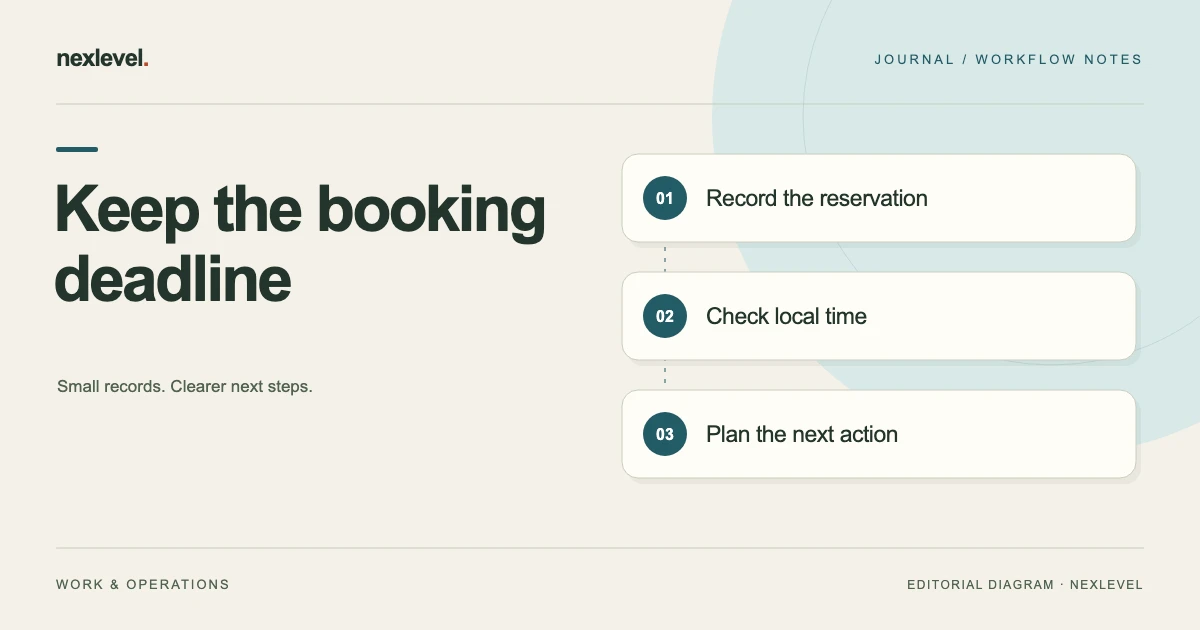Click the step 03 number badge

(x=665, y=434)
